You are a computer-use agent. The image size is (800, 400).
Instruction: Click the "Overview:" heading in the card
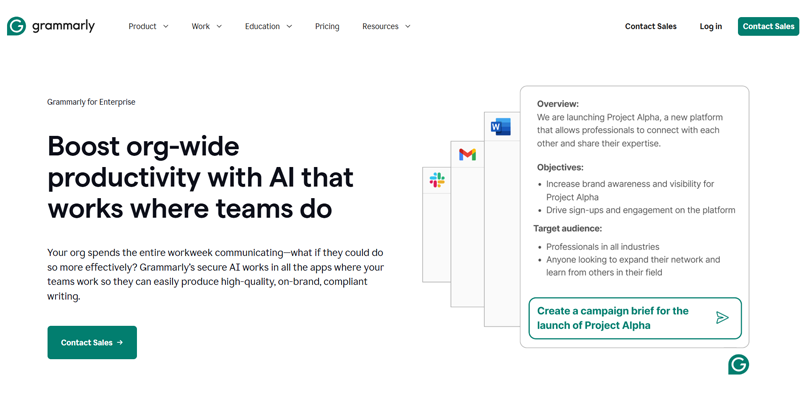pos(558,104)
